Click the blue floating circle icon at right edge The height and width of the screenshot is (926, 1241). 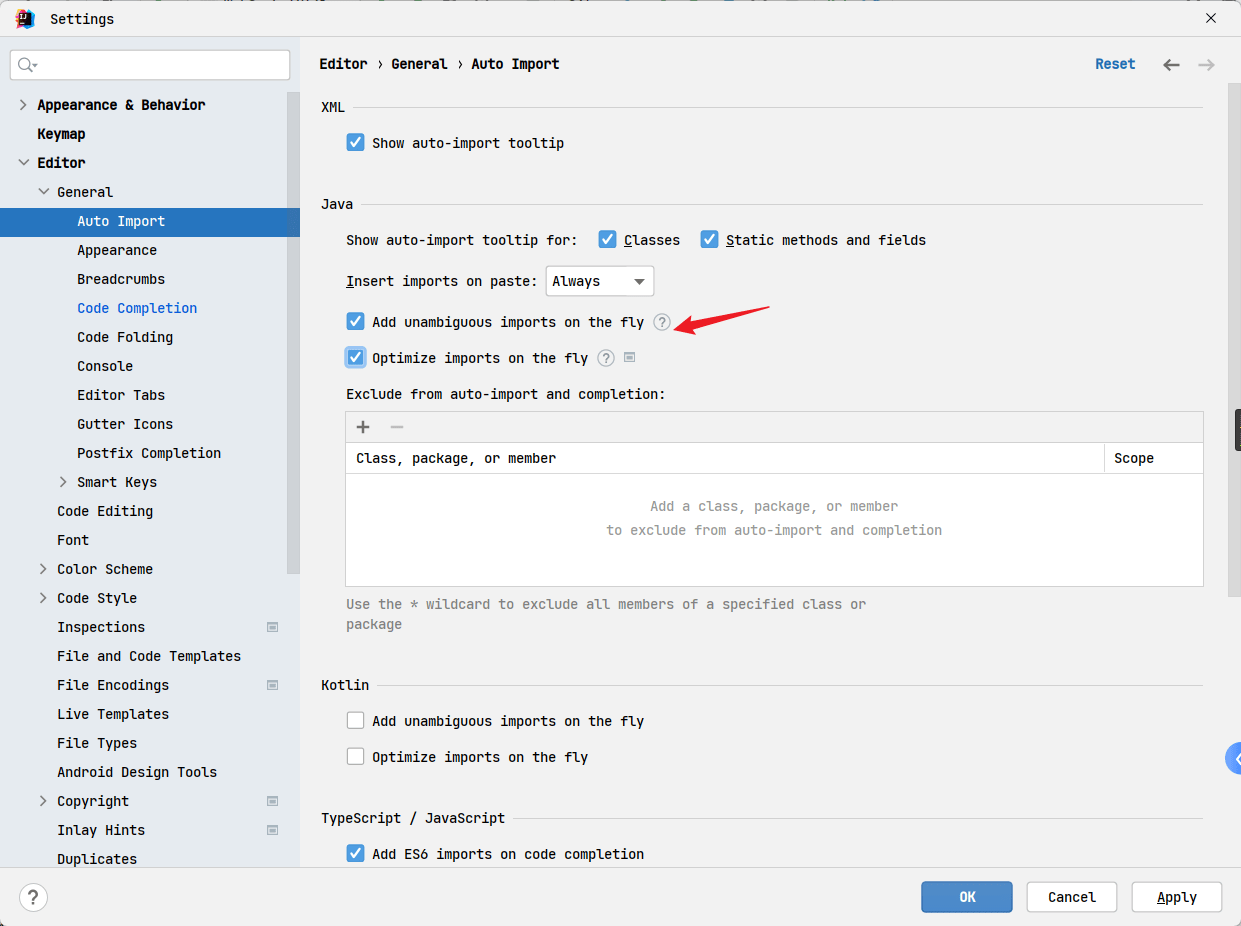[x=1234, y=758]
